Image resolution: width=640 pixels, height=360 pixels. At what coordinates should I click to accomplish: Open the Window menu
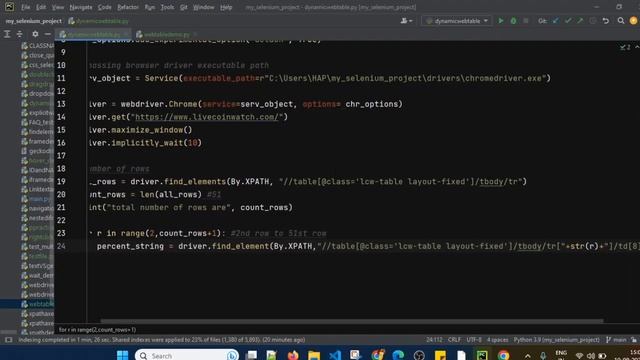(x=203, y=7)
